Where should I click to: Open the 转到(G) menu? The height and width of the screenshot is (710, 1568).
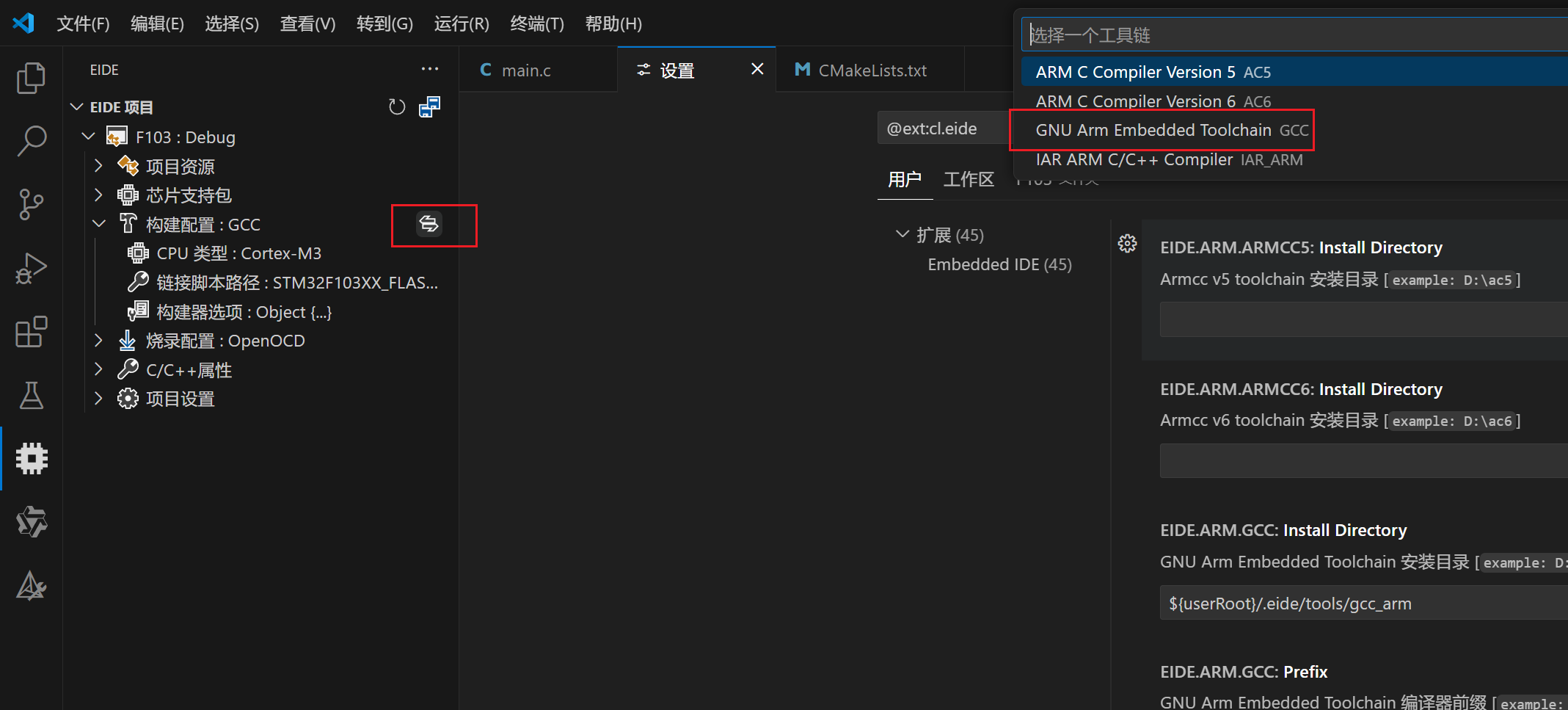point(384,23)
